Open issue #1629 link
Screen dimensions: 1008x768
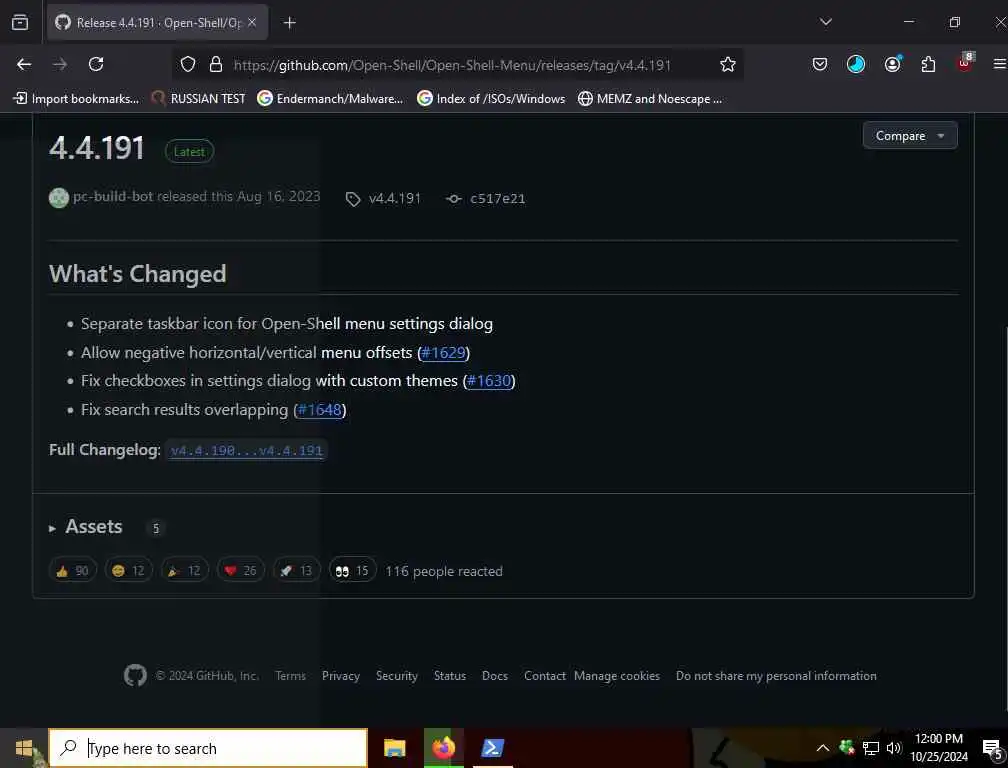click(x=444, y=353)
